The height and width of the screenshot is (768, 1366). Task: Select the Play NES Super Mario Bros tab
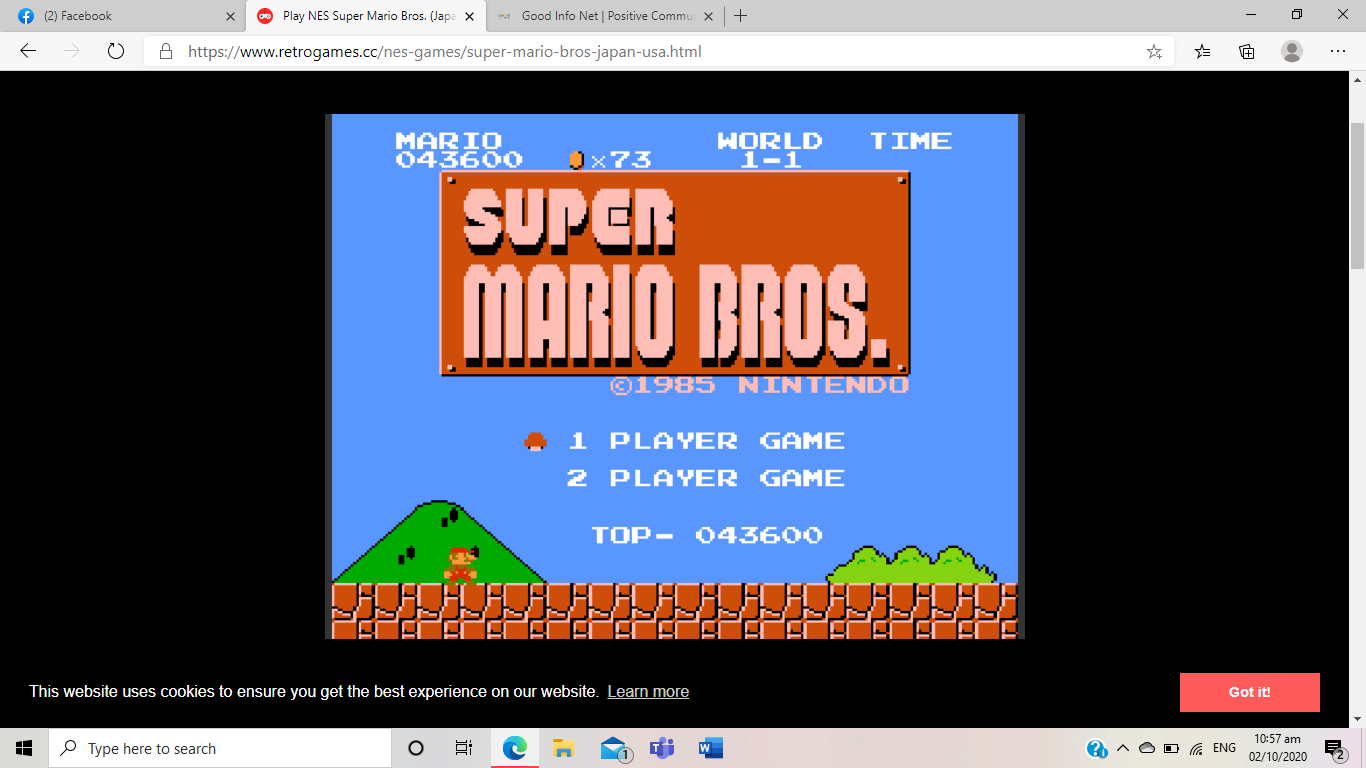point(366,16)
